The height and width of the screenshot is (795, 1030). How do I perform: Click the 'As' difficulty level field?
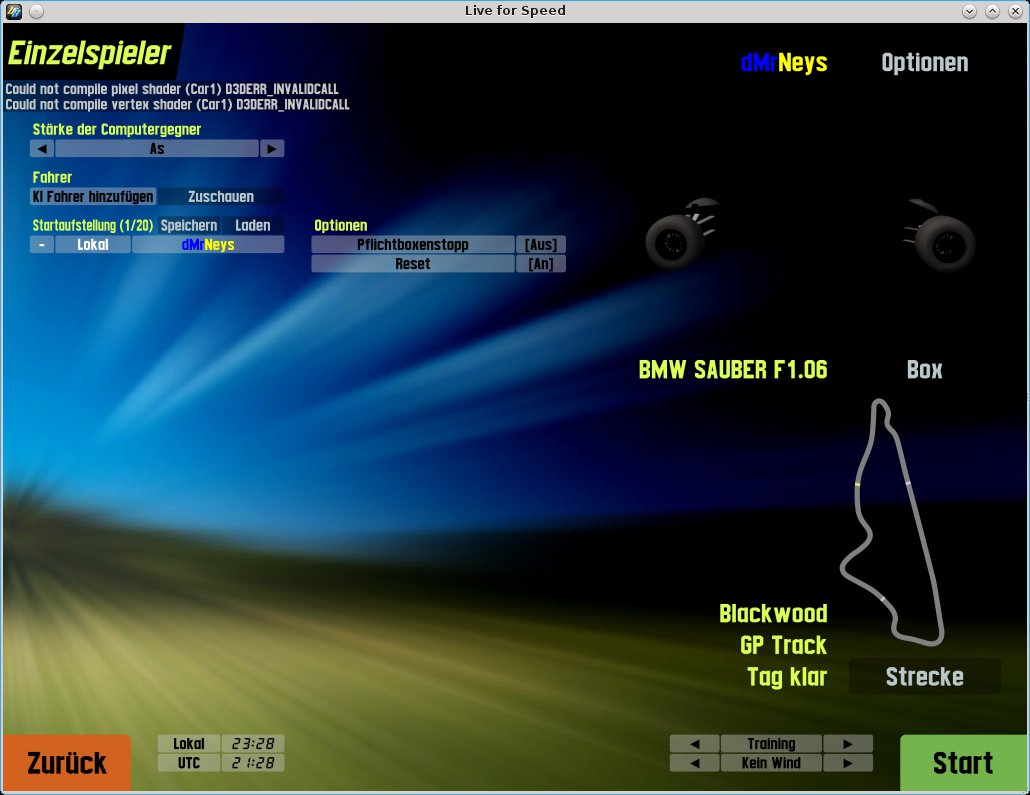pos(157,148)
